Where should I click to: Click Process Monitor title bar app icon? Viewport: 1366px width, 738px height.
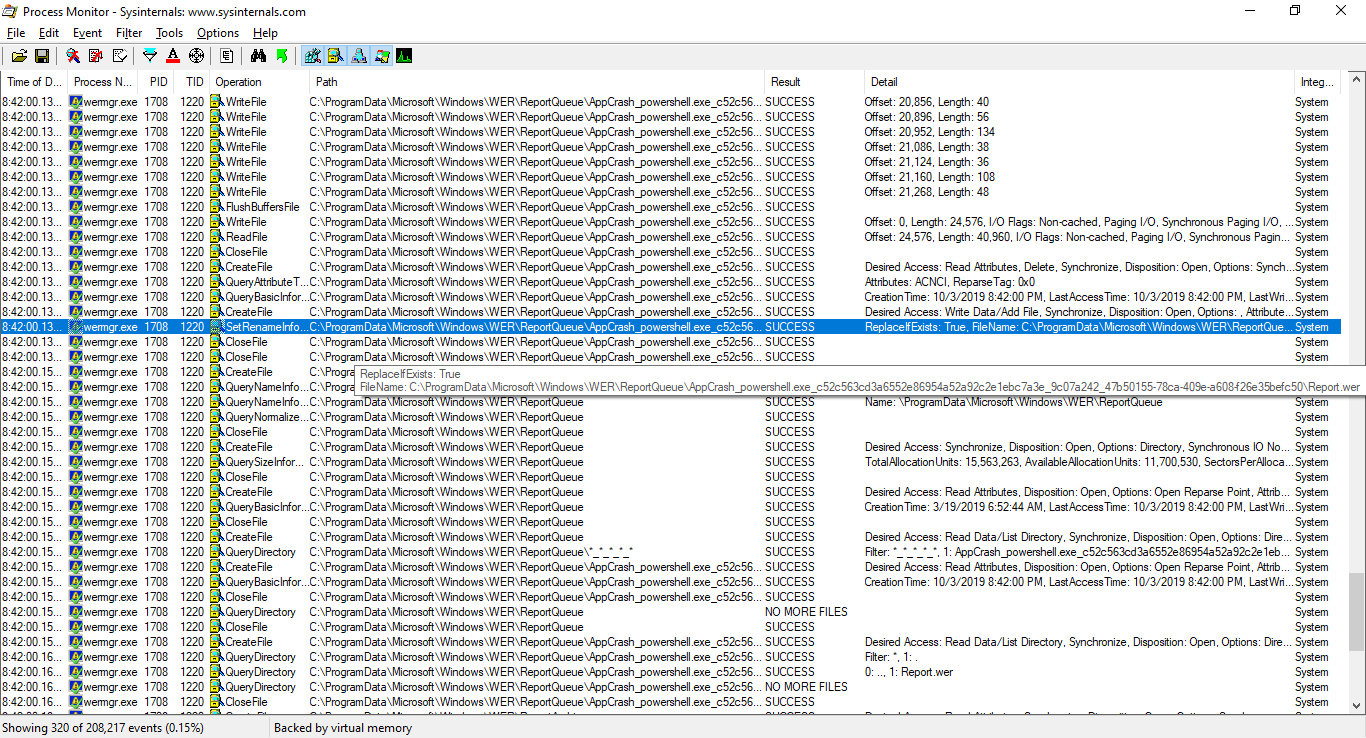10,11
